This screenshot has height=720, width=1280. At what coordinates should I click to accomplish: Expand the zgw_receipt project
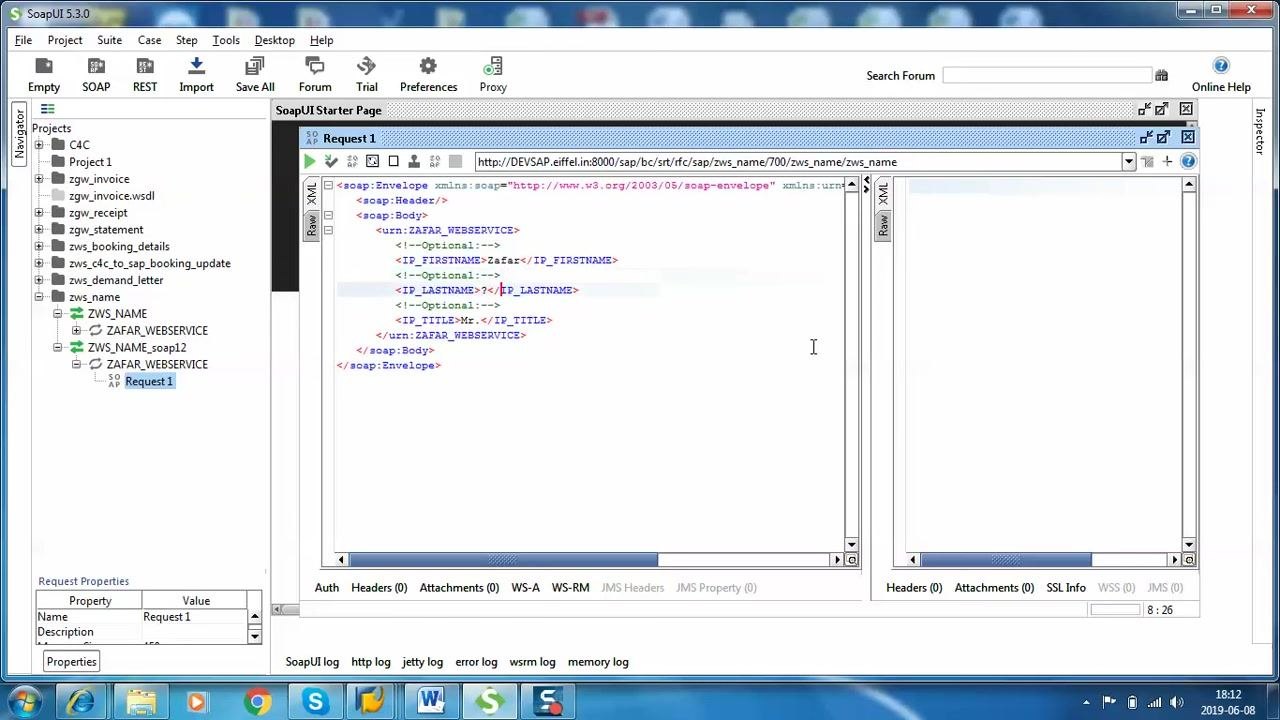tap(39, 213)
